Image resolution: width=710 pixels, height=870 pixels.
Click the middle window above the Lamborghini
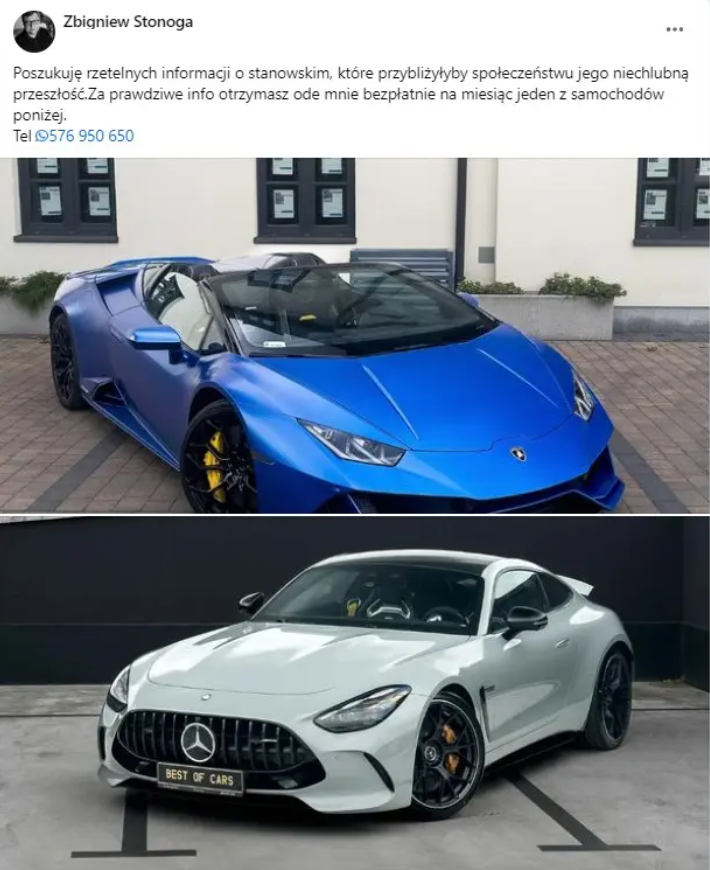click(x=306, y=201)
